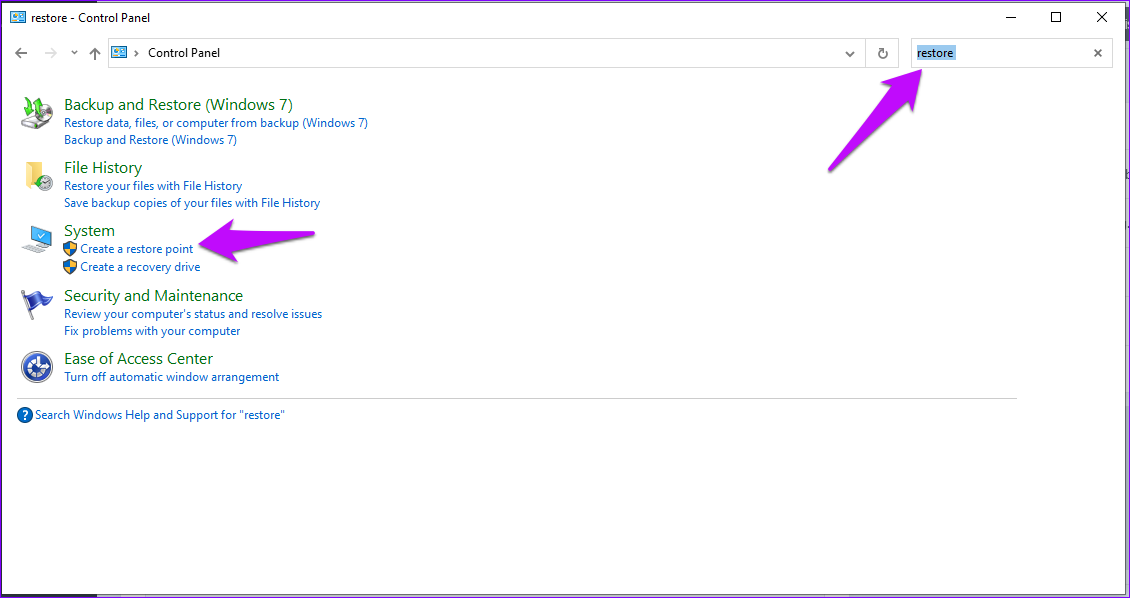The height and width of the screenshot is (598, 1130).
Task: Open Restore data, files, or computer from backup
Action: [x=216, y=123]
